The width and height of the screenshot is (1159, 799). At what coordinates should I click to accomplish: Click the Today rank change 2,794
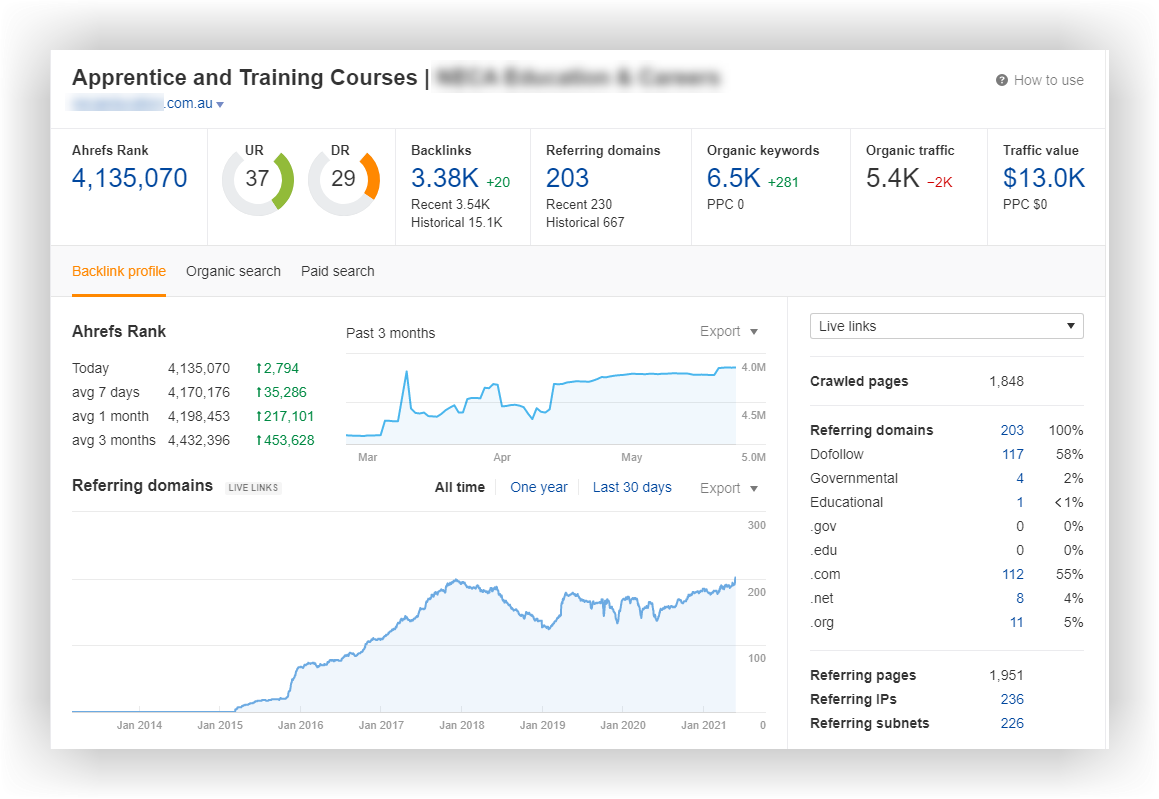point(277,368)
